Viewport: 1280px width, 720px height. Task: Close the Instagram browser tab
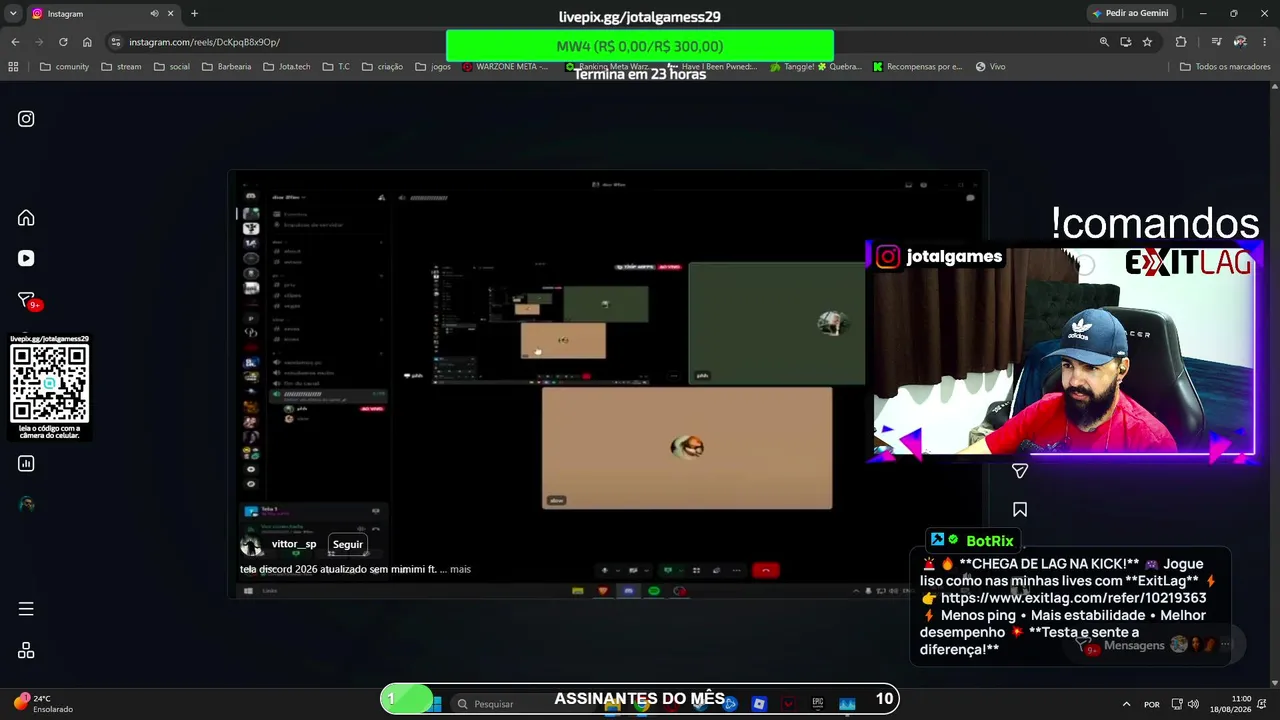click(x=171, y=14)
